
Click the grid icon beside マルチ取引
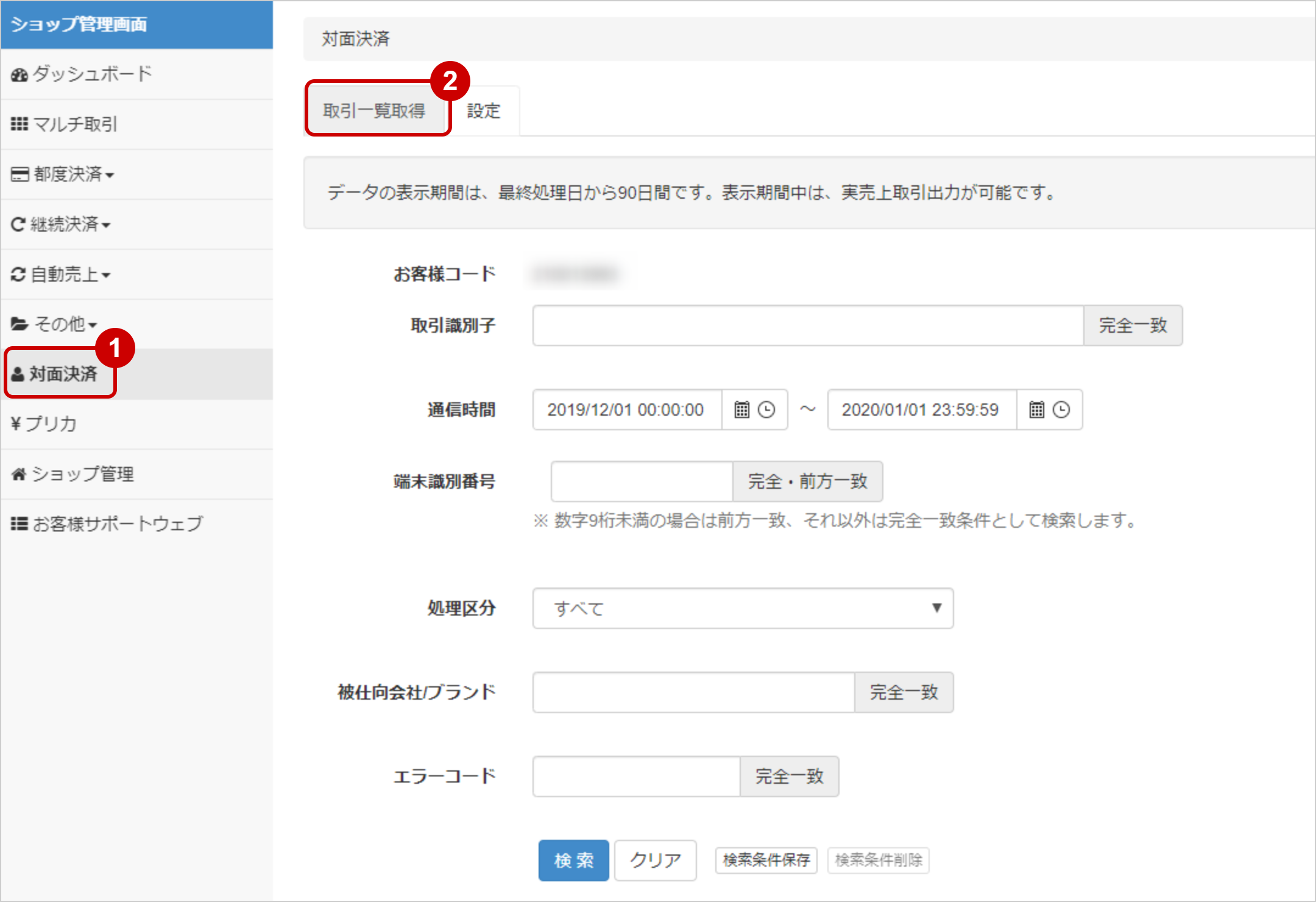pyautogui.click(x=19, y=124)
